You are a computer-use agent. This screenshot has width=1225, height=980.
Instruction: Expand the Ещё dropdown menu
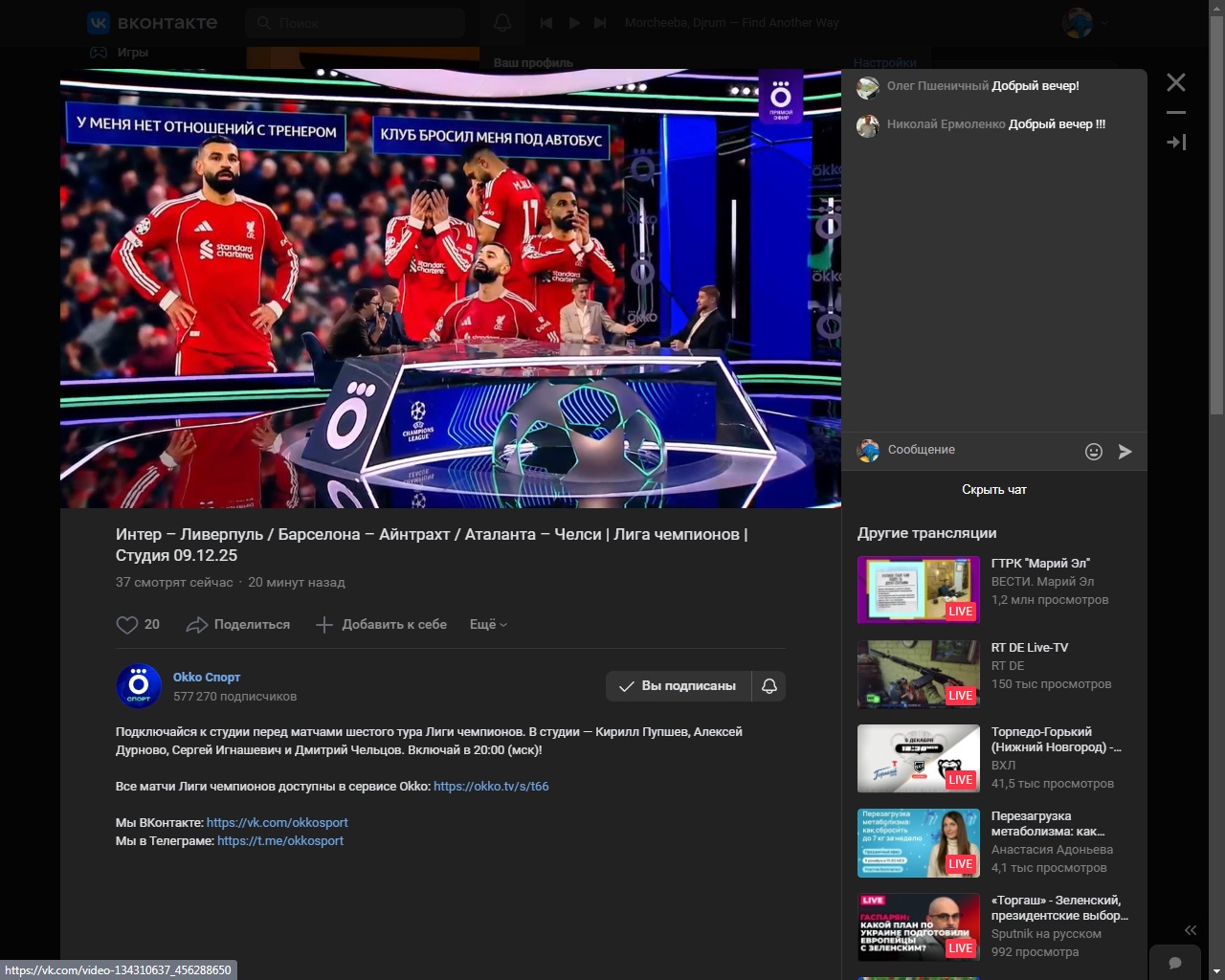pos(488,625)
